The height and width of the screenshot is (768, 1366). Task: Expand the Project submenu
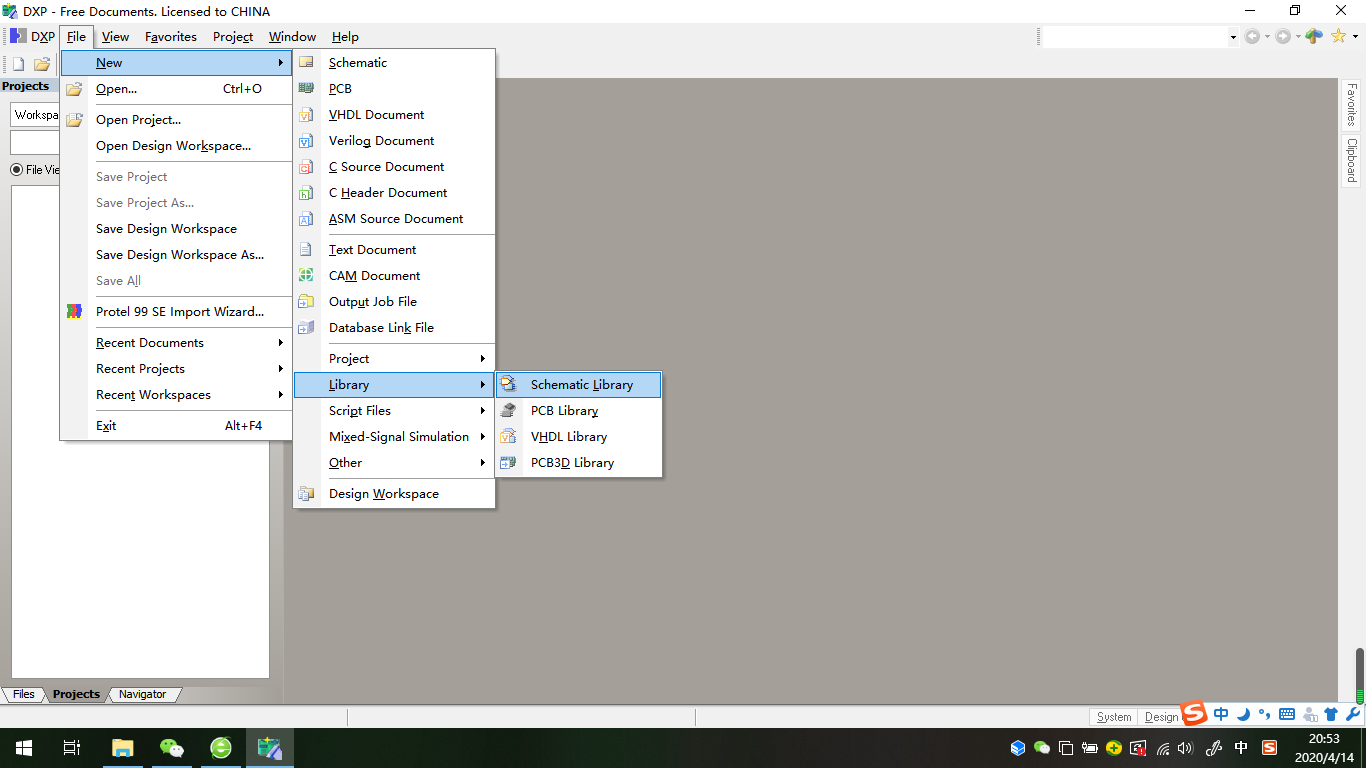pyautogui.click(x=394, y=358)
